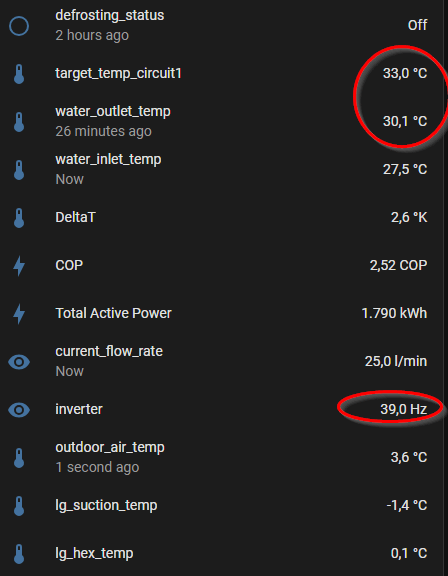Click thermometer icon for lg_hex_temp
Viewport: 448px width, 576px height.
point(19,554)
